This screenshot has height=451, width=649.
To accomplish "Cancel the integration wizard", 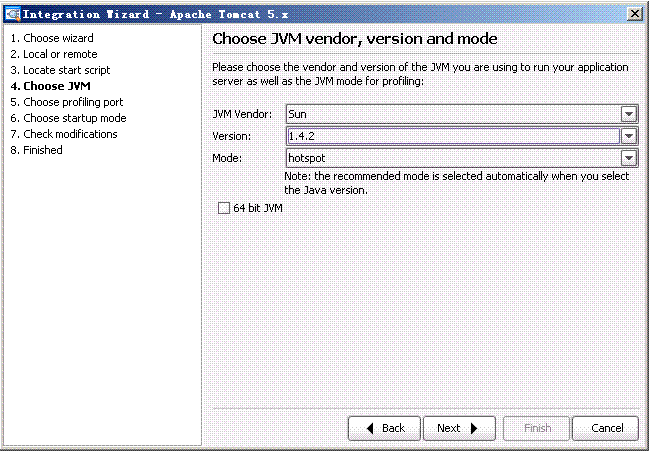I will [x=606, y=428].
